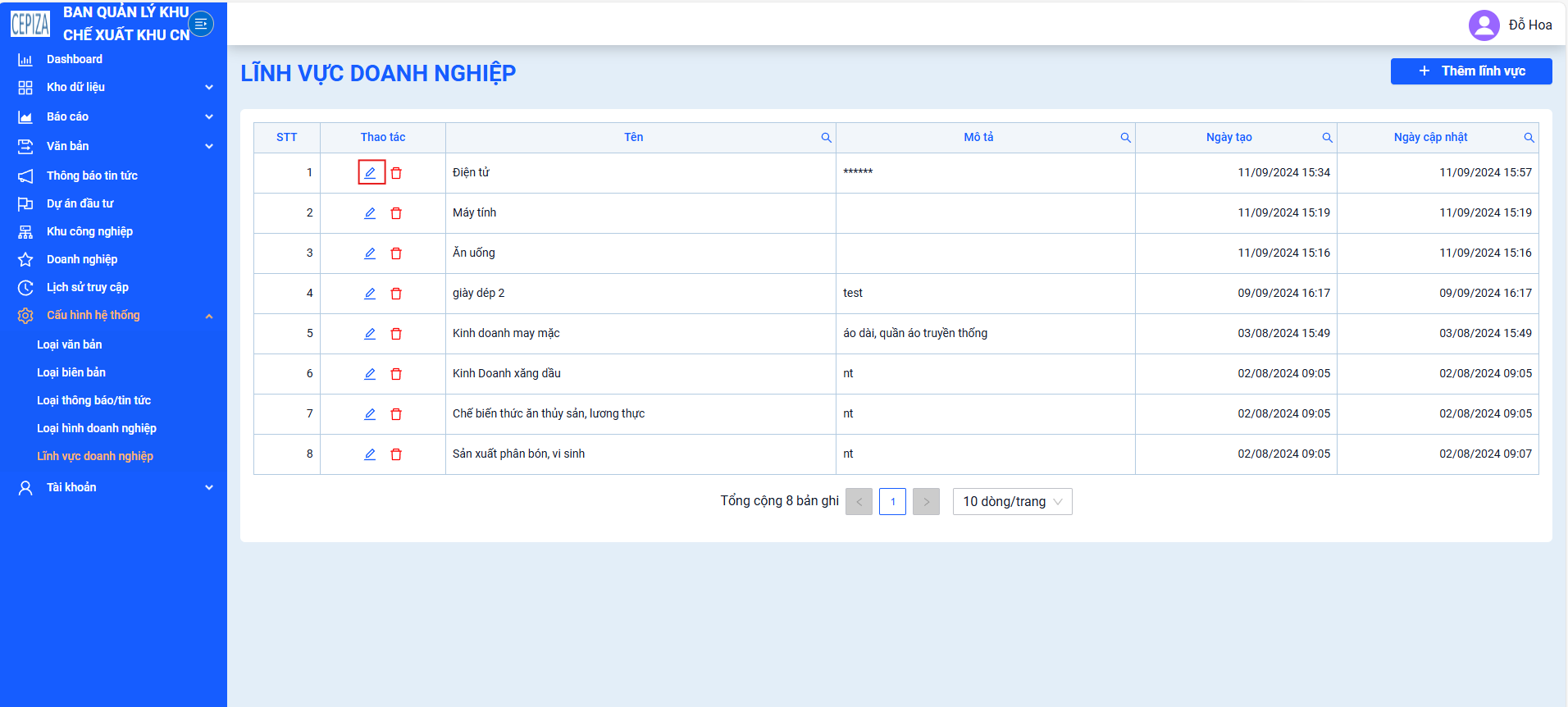Click the Đỗ Hoa username
This screenshot has width=1568, height=707.
tap(1530, 25)
